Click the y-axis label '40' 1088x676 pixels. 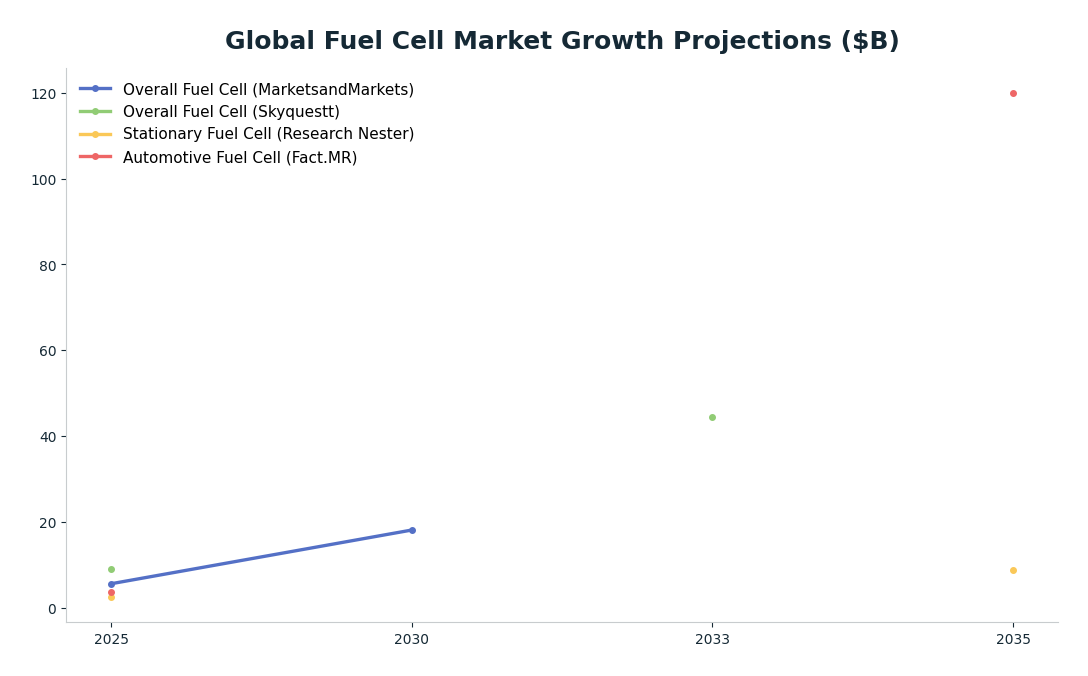click(48, 437)
